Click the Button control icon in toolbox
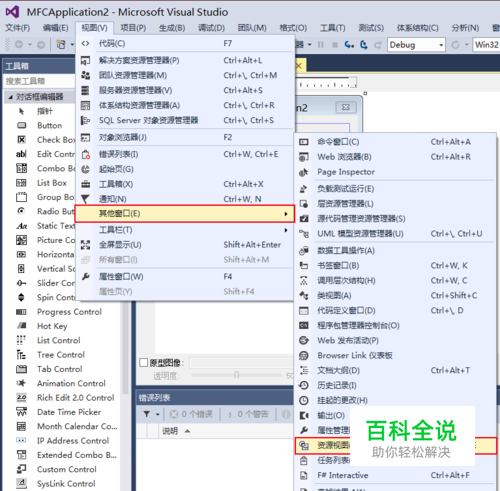The image size is (500, 491). click(21, 125)
